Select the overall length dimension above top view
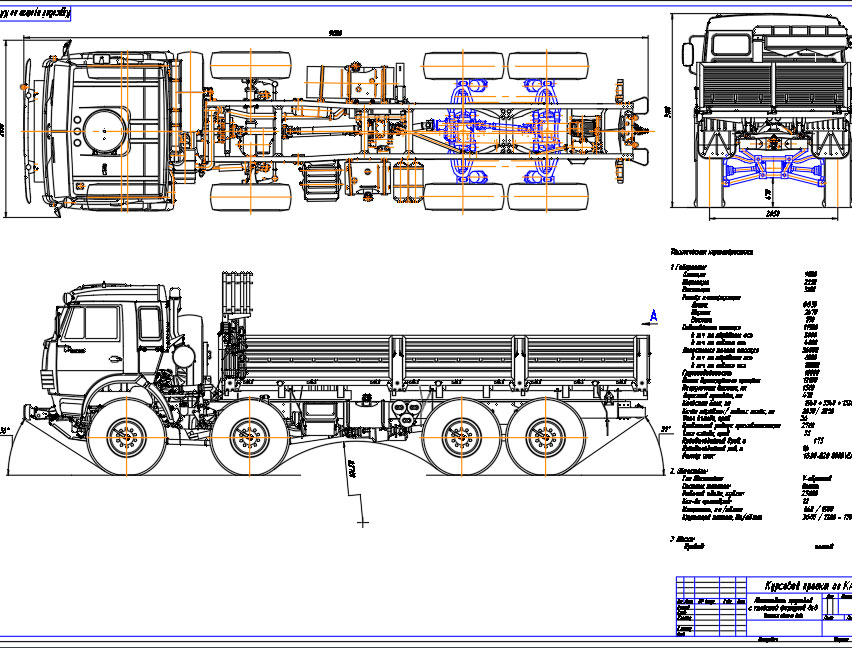Screen dimensions: 852x648 (335, 33)
